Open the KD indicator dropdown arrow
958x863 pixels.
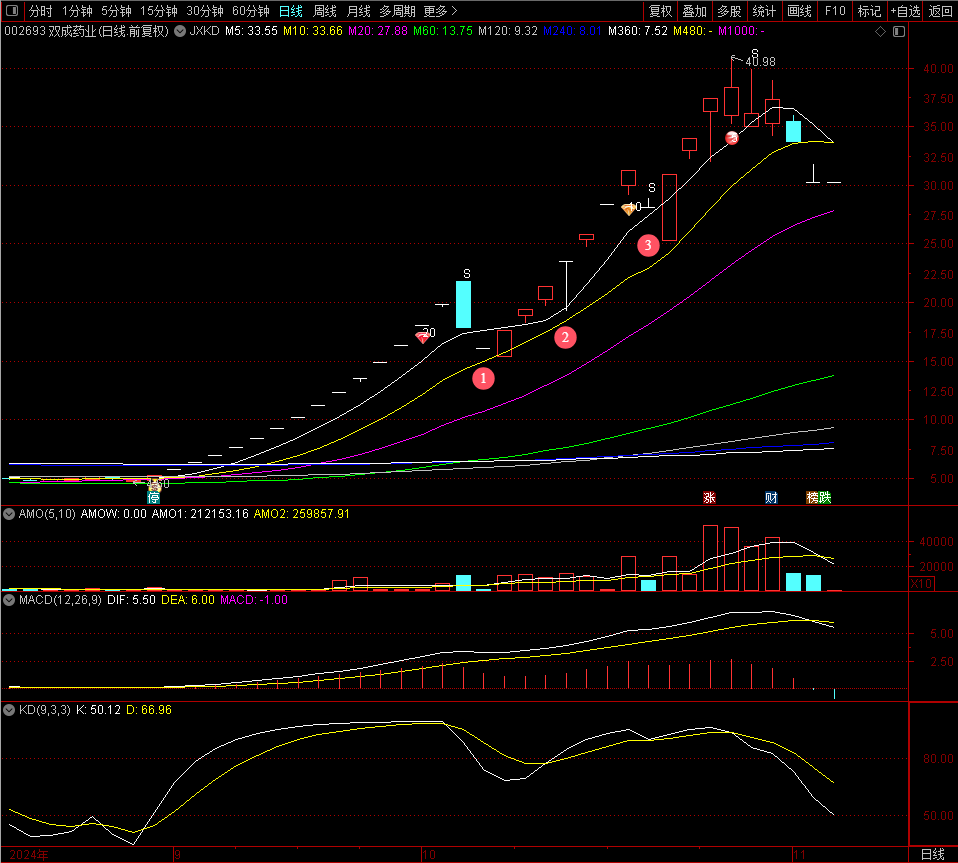(x=8, y=710)
